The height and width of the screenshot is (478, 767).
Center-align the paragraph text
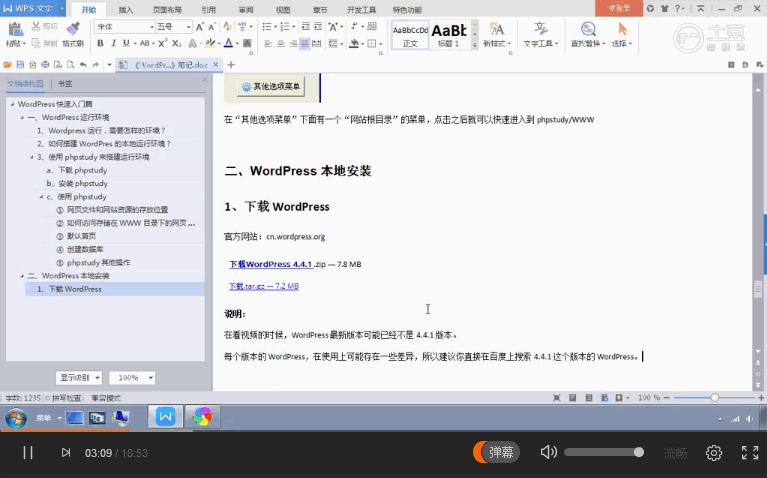281,44
